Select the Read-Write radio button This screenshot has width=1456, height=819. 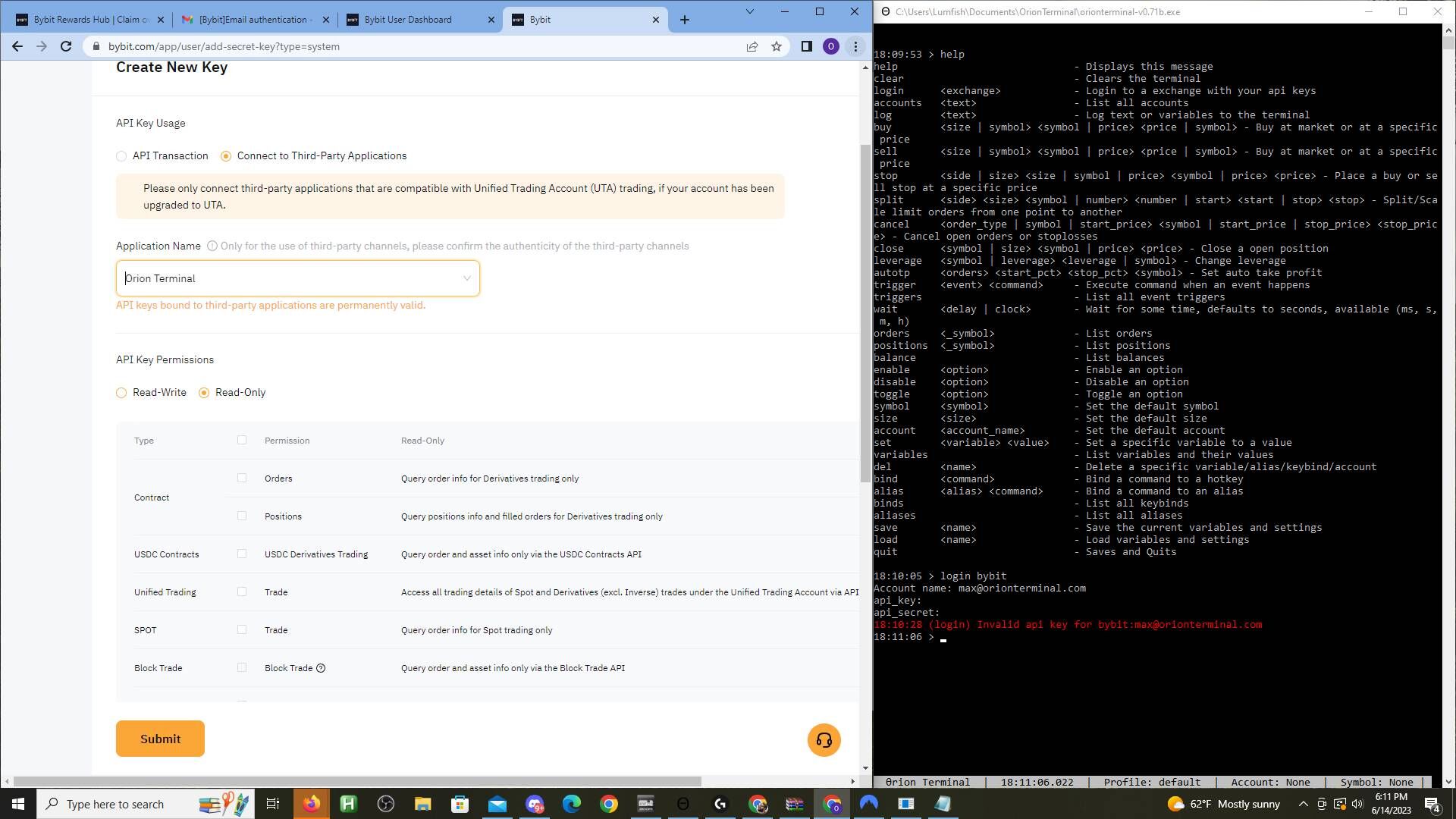pyautogui.click(x=121, y=393)
